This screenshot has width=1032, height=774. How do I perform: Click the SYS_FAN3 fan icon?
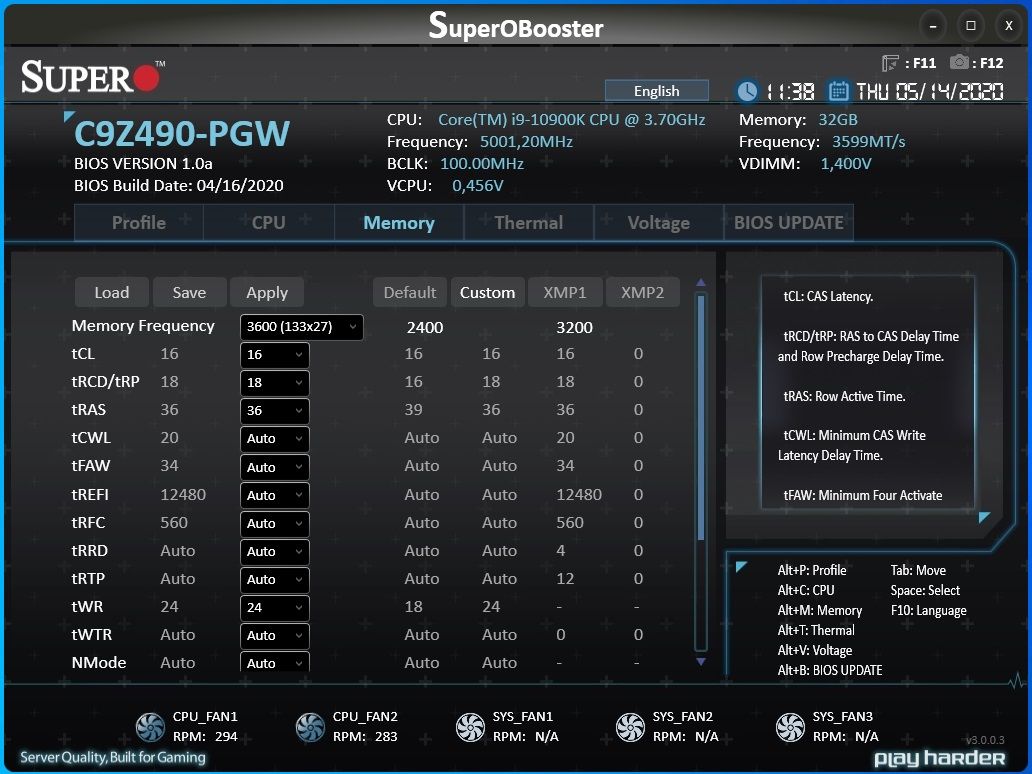pos(790,727)
